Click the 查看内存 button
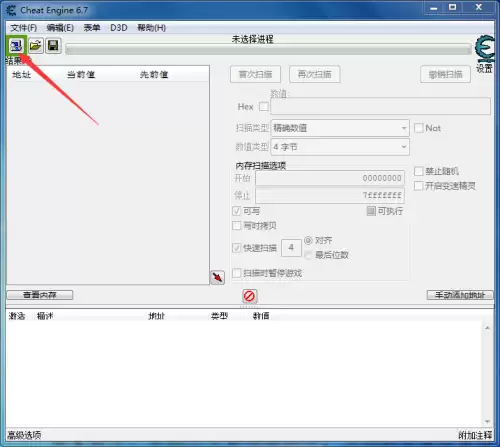Image resolution: width=500 pixels, height=447 pixels. [40, 295]
